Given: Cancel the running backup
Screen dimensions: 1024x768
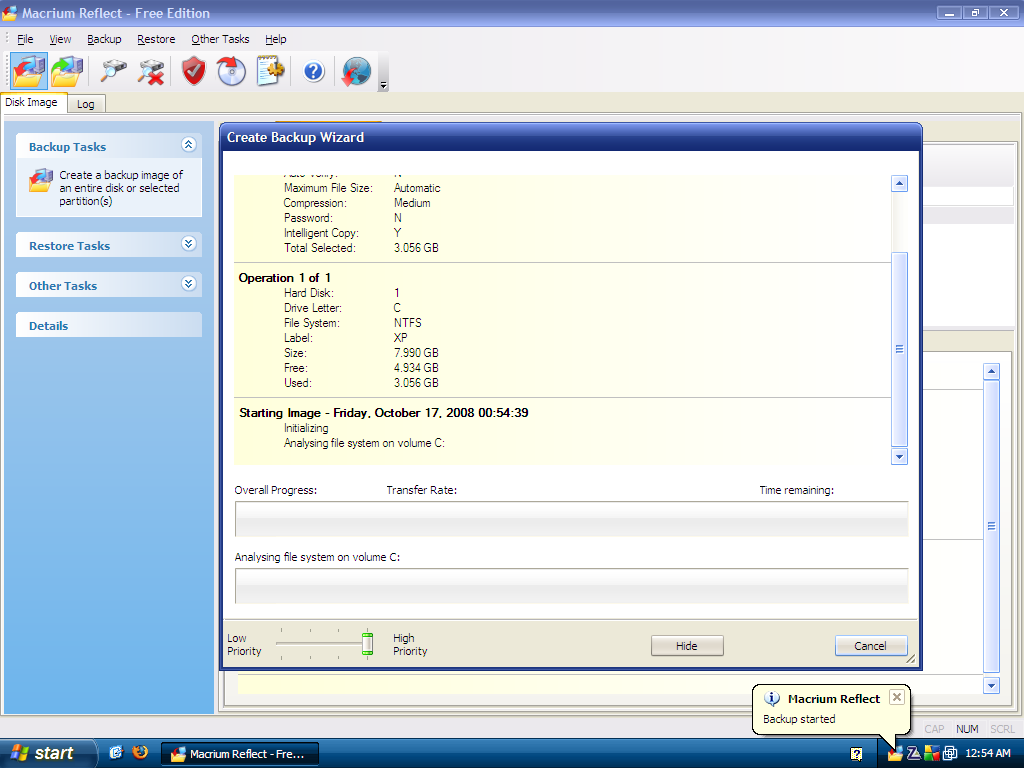Looking at the screenshot, I should pyautogui.click(x=871, y=646).
